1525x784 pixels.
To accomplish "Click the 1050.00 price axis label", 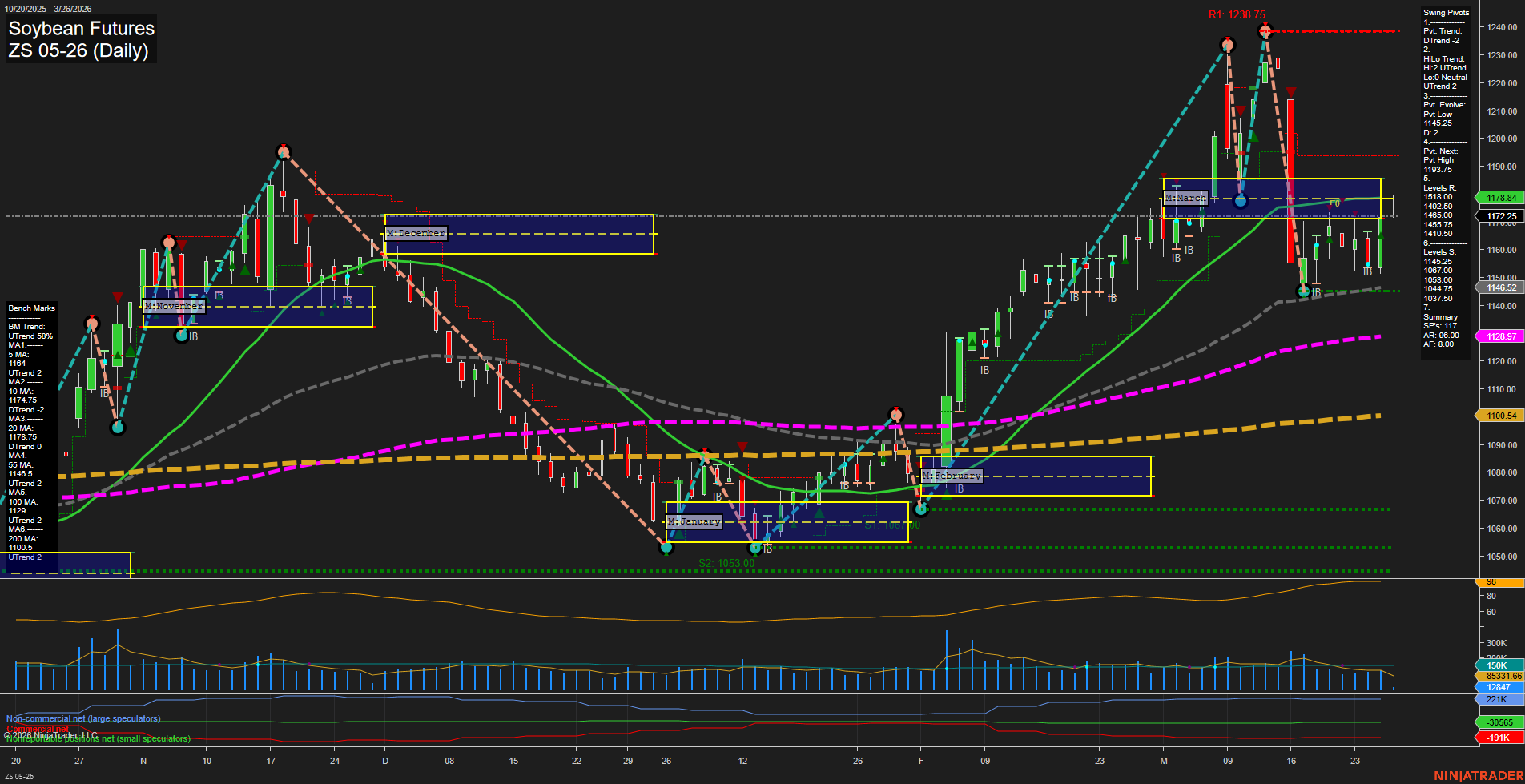I will [x=1502, y=557].
